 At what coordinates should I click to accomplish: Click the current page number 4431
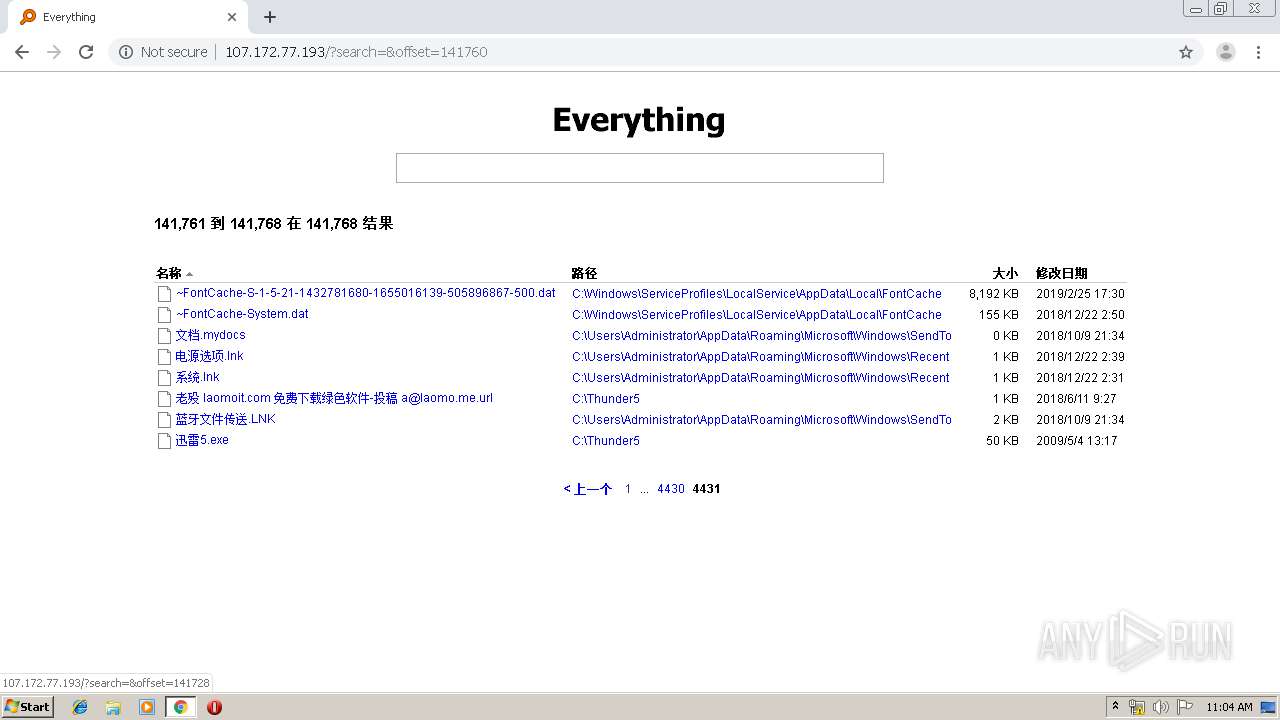click(706, 489)
